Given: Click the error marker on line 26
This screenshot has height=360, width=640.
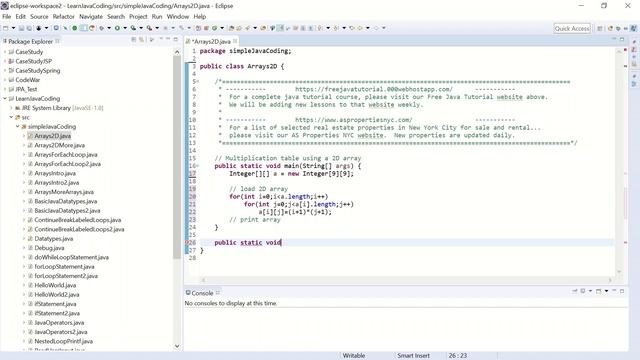Looking at the screenshot, I should tap(187, 242).
